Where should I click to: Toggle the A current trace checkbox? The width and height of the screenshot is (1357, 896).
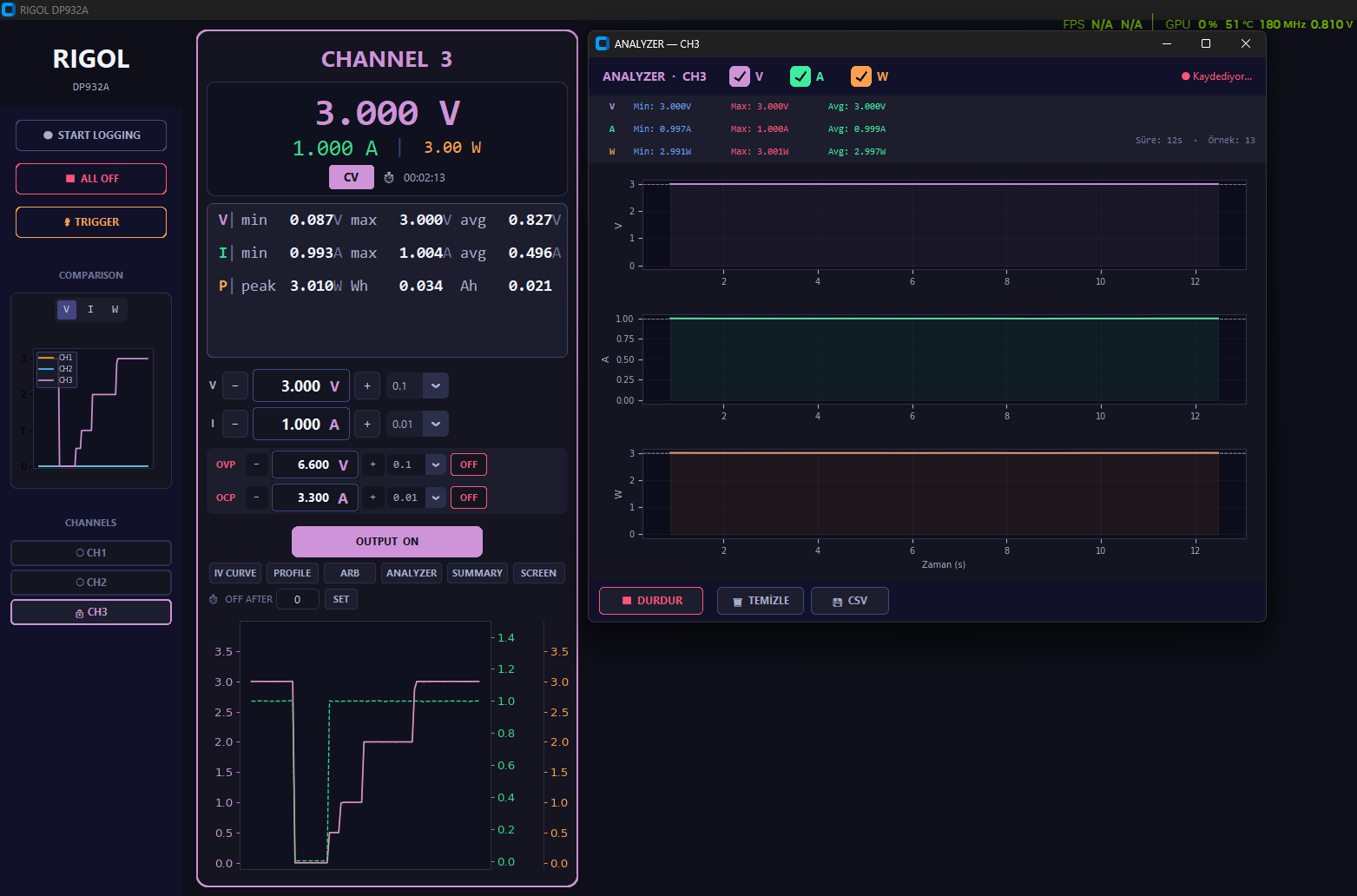tap(800, 76)
